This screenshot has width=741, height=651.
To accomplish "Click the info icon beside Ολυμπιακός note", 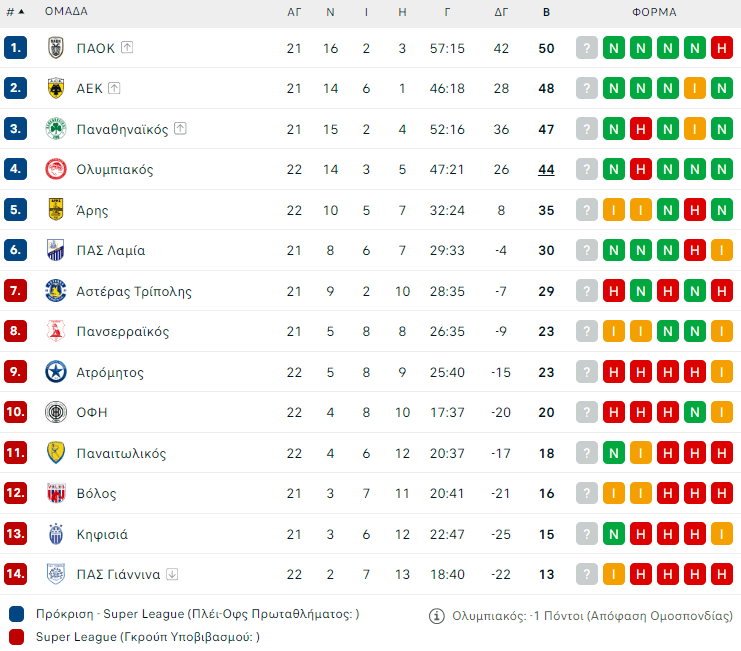I will click(436, 616).
